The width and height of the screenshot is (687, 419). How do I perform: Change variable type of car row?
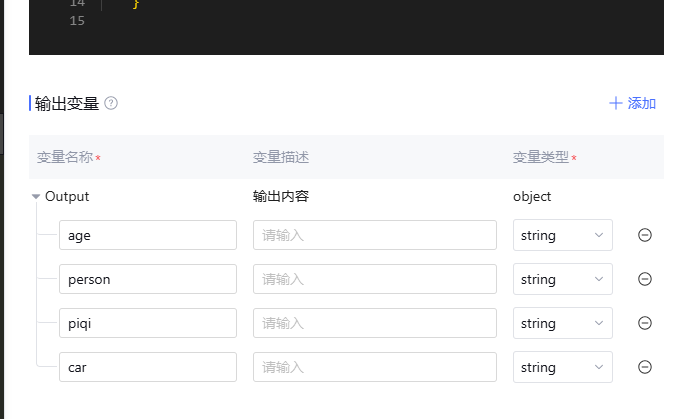pyautogui.click(x=562, y=367)
